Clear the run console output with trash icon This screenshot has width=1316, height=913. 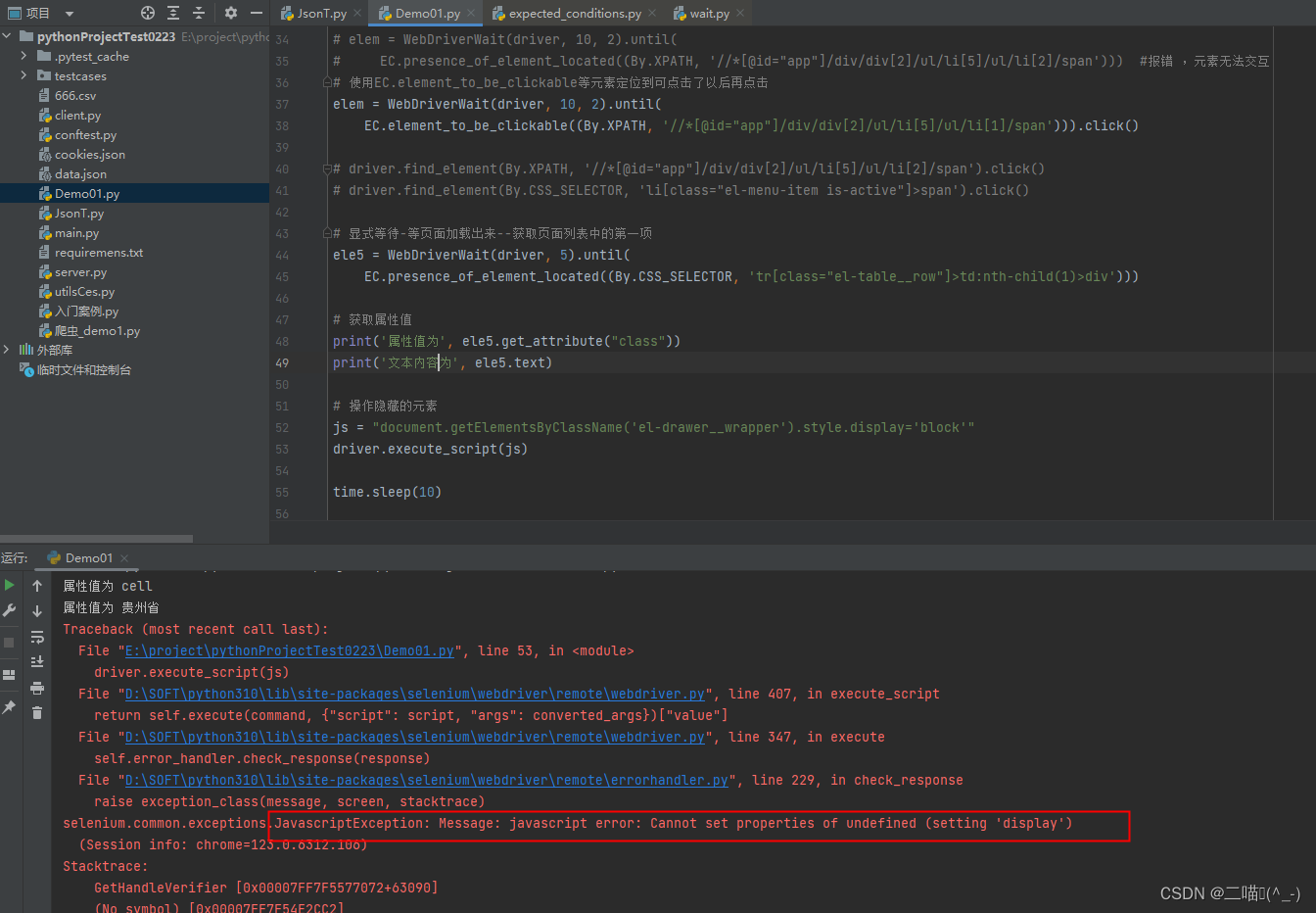click(x=36, y=712)
